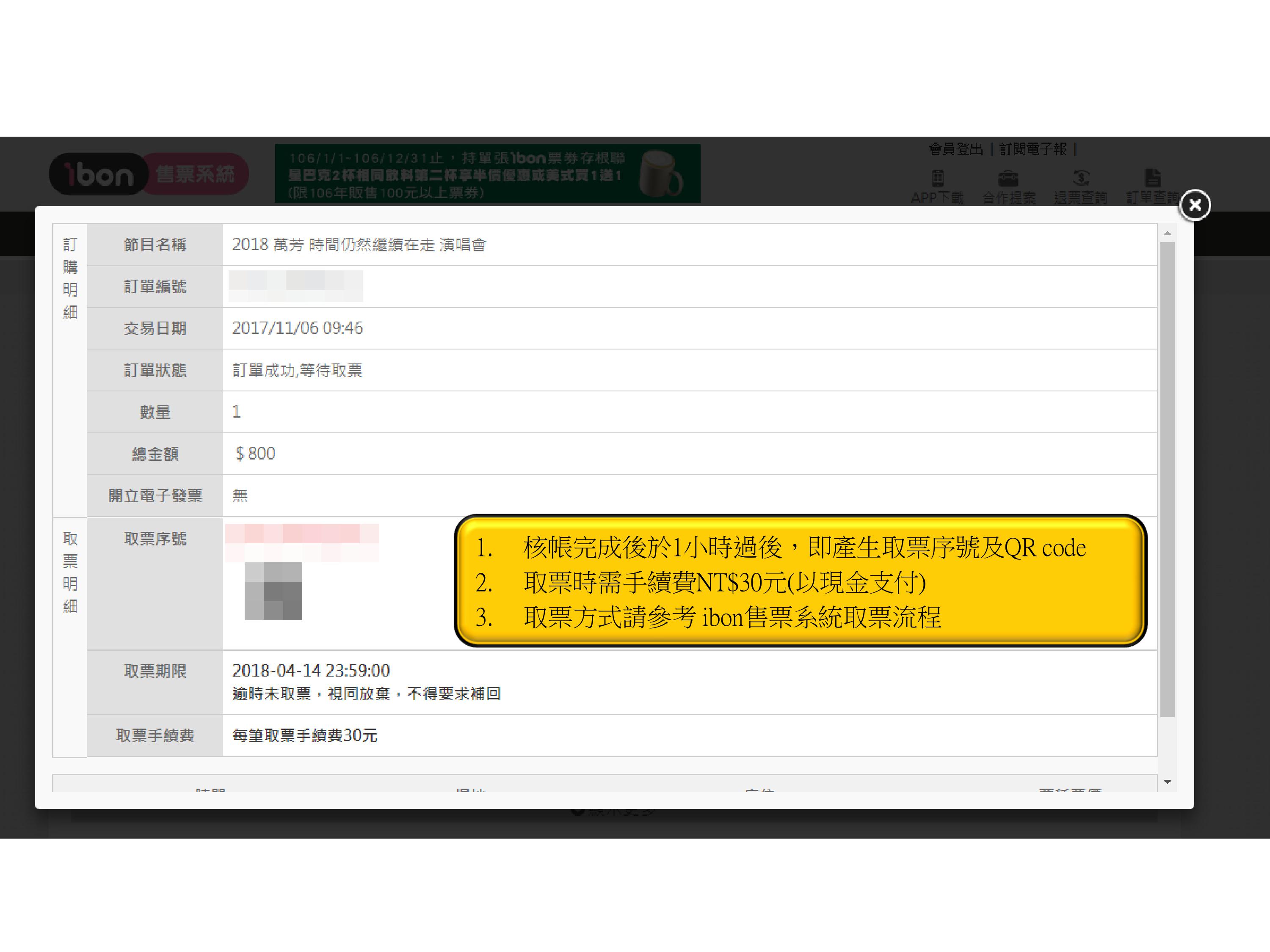Click the 售票系統 red logo badge
This screenshot has width=1270, height=952.
[x=195, y=174]
